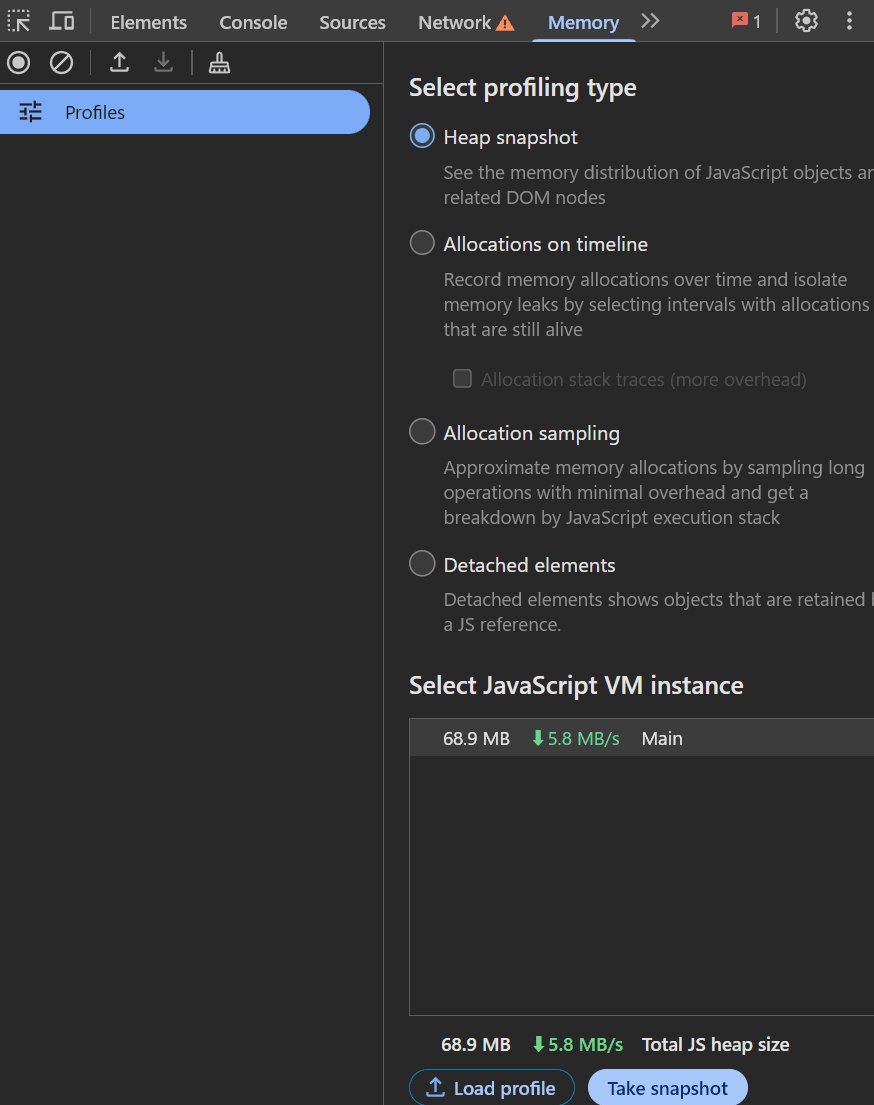Select the Memory tab
This screenshot has width=874, height=1105.
pyautogui.click(x=584, y=23)
